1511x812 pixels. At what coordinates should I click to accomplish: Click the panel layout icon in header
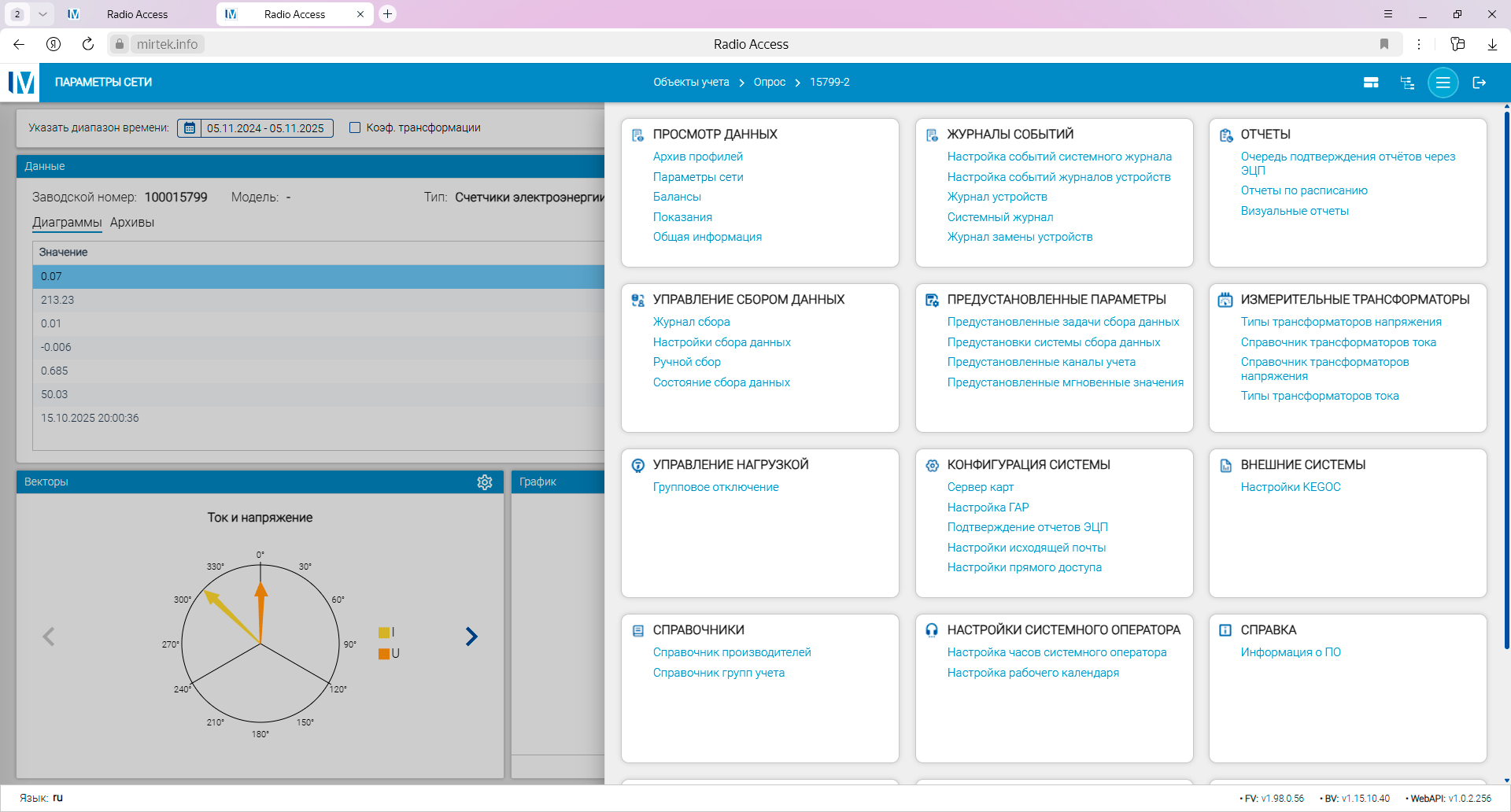pyautogui.click(x=1371, y=83)
